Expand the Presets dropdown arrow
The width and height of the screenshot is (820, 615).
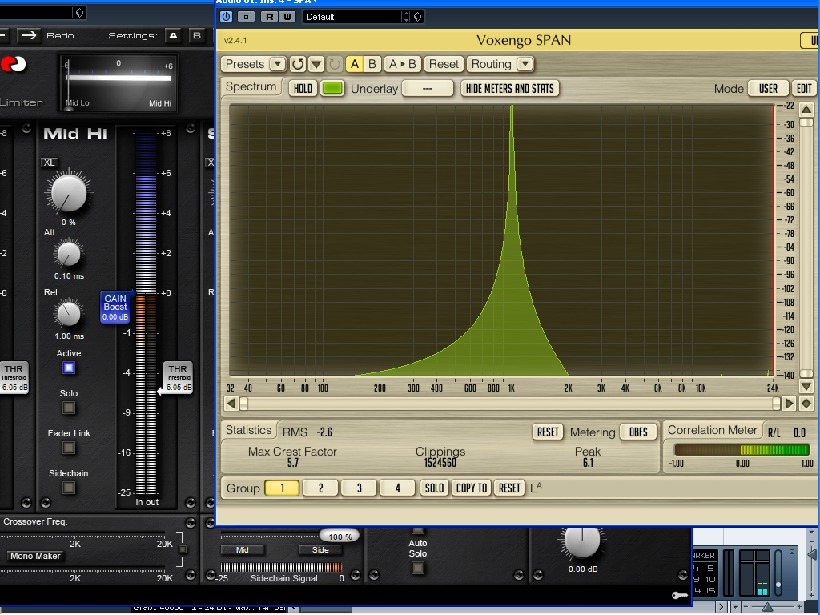click(278, 64)
